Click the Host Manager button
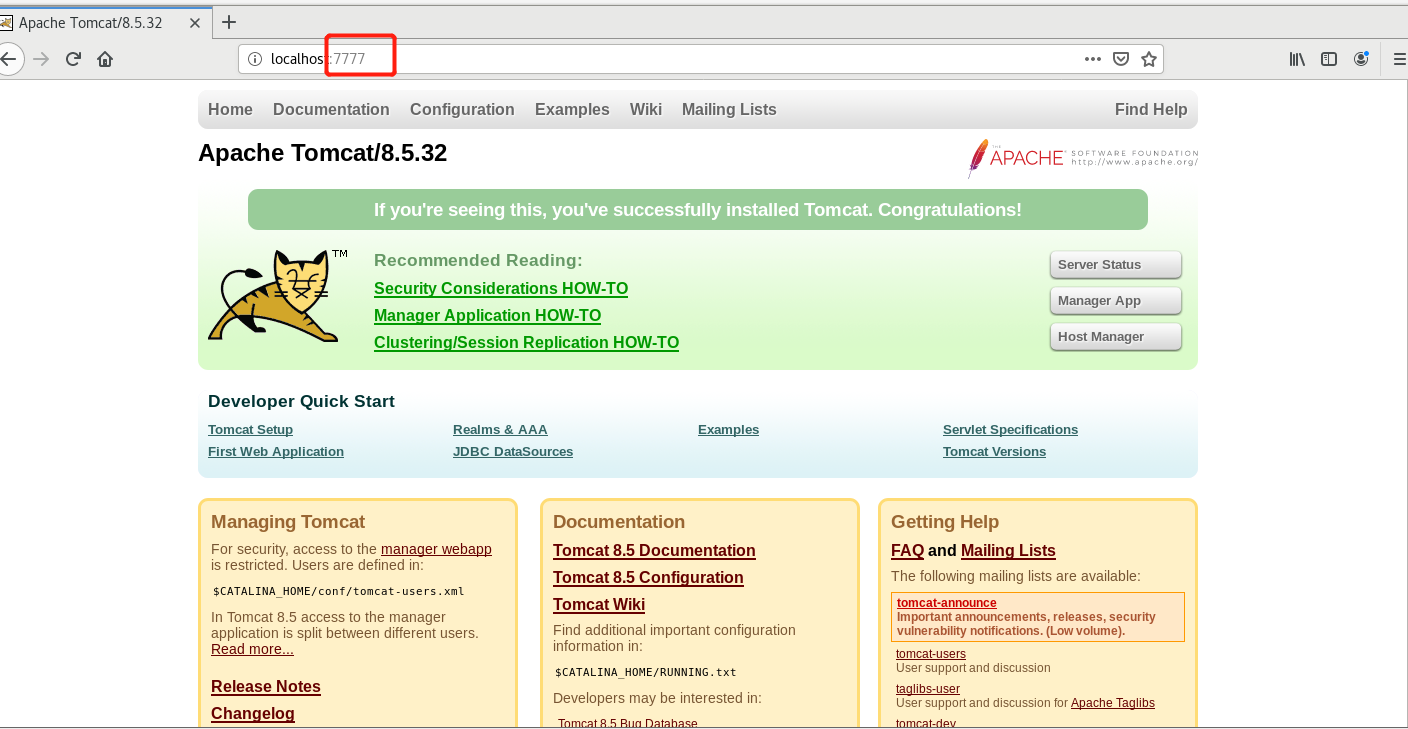The height and width of the screenshot is (729, 1408). (1115, 337)
